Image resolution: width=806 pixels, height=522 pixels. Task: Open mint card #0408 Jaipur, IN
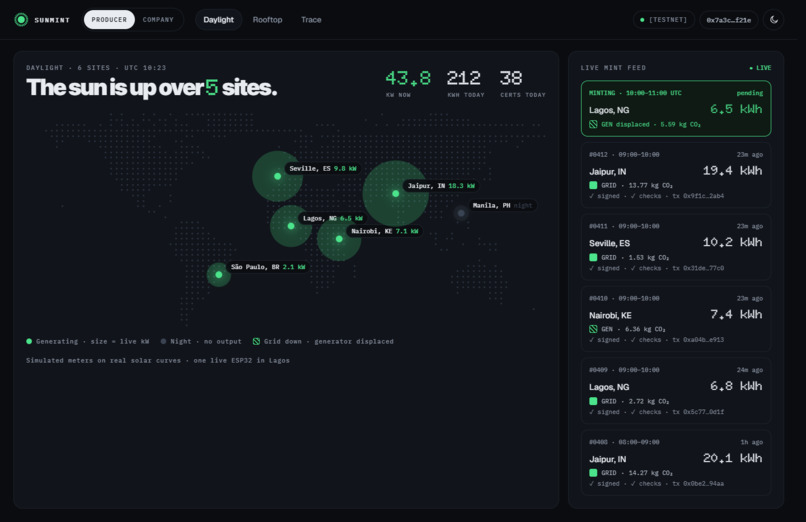[x=676, y=463]
